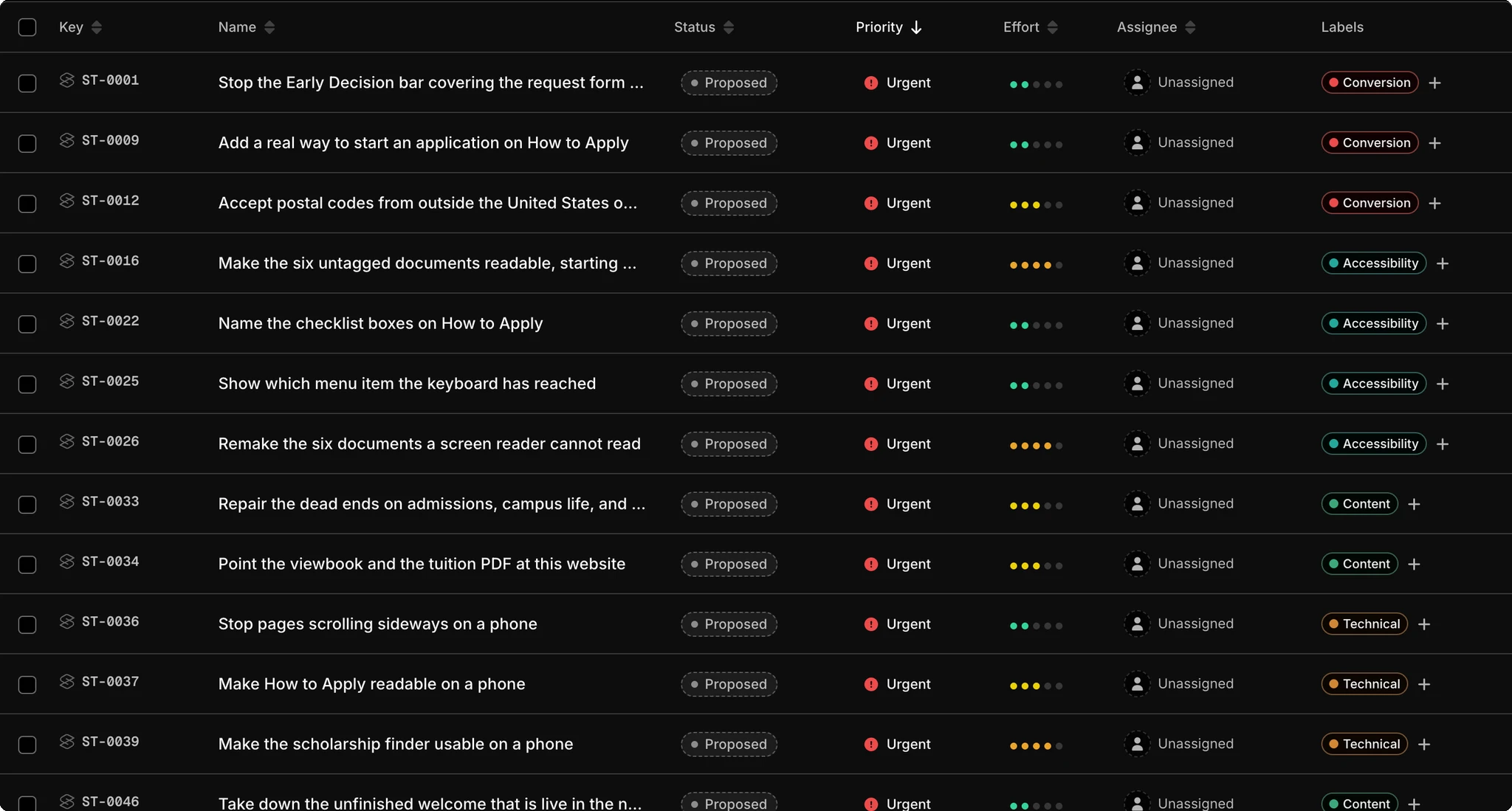This screenshot has height=811, width=1512.
Task: Reverse the Priority column sort order
Action: (889, 27)
